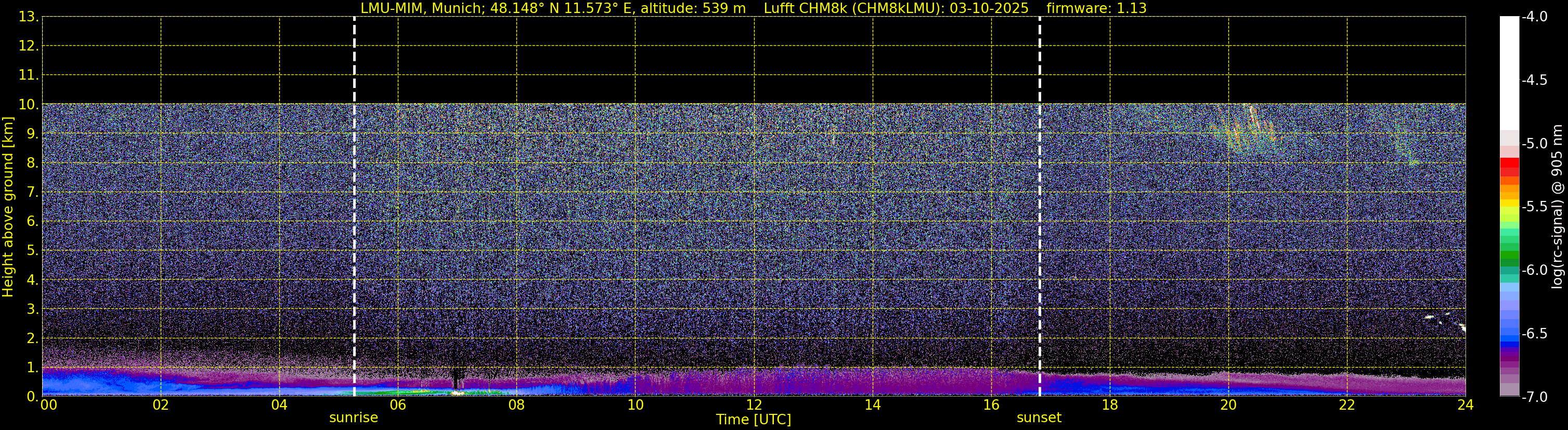Select the 'Time [UTC]' axis title
This screenshot has height=430, width=1568.
754,420
